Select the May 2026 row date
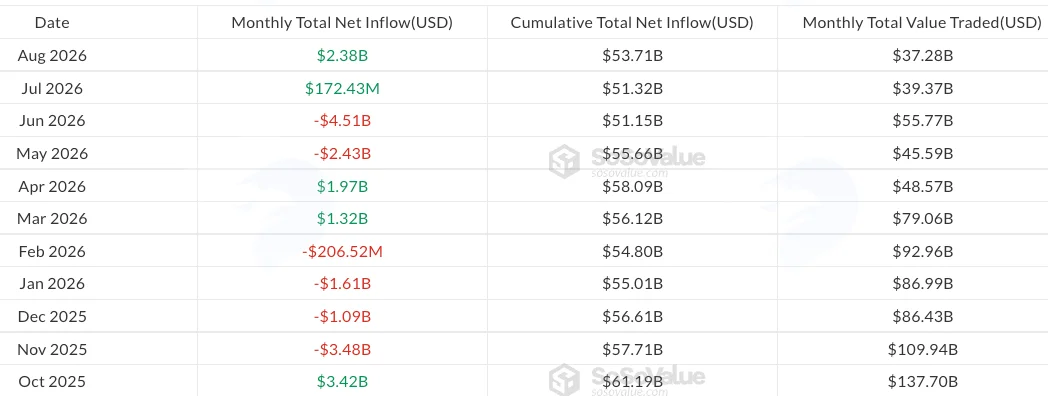 pos(52,154)
